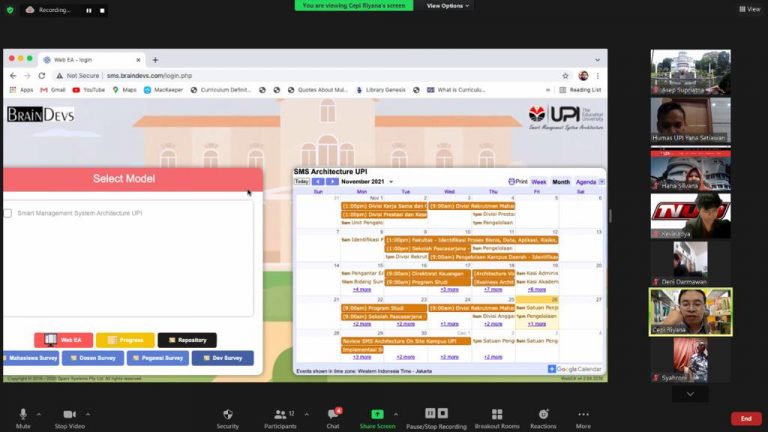Pause the Zoom recording indicator
Screen dimensions: 768x432
pyautogui.click(x=89, y=10)
